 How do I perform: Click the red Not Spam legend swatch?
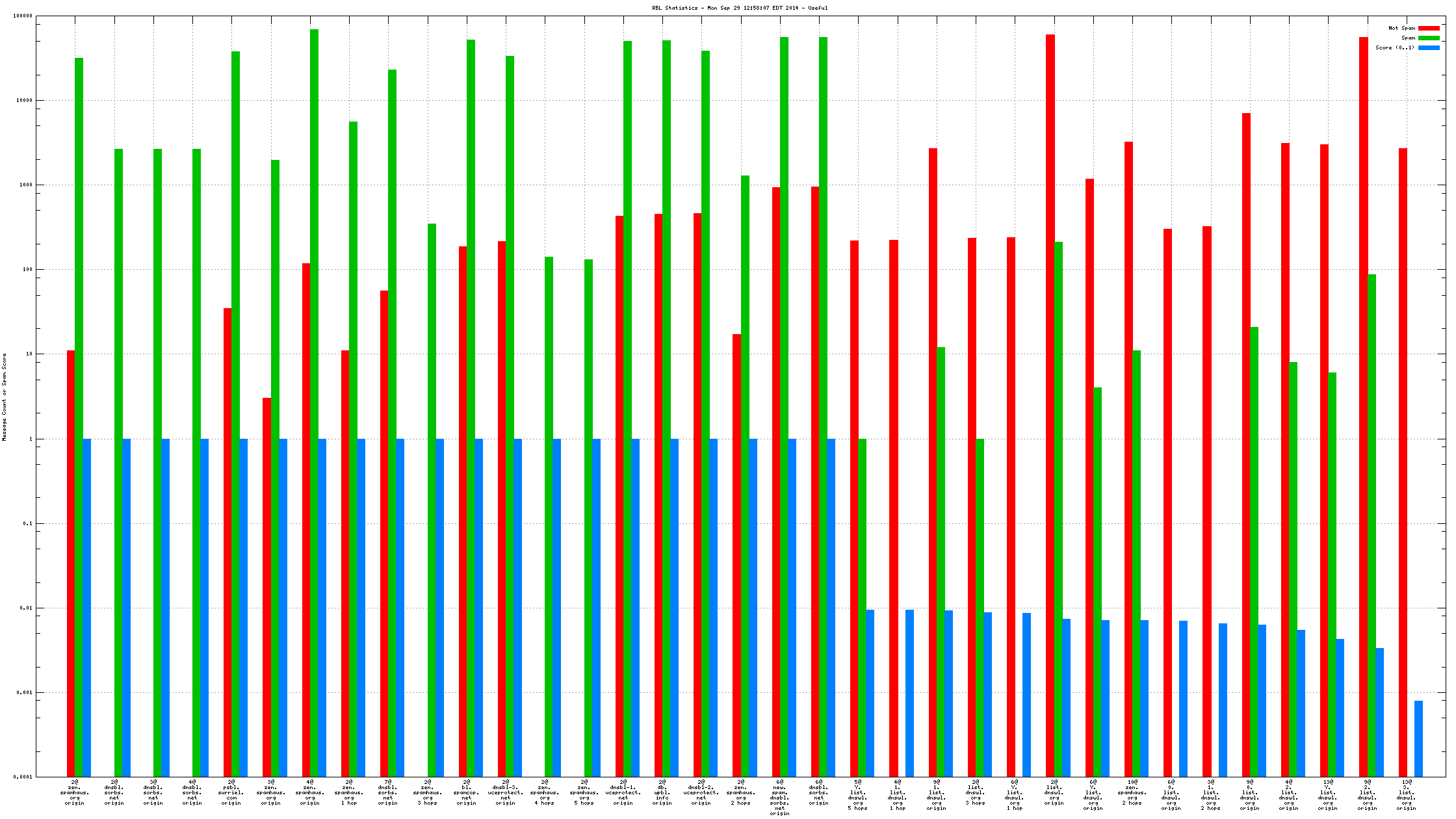(x=1429, y=28)
